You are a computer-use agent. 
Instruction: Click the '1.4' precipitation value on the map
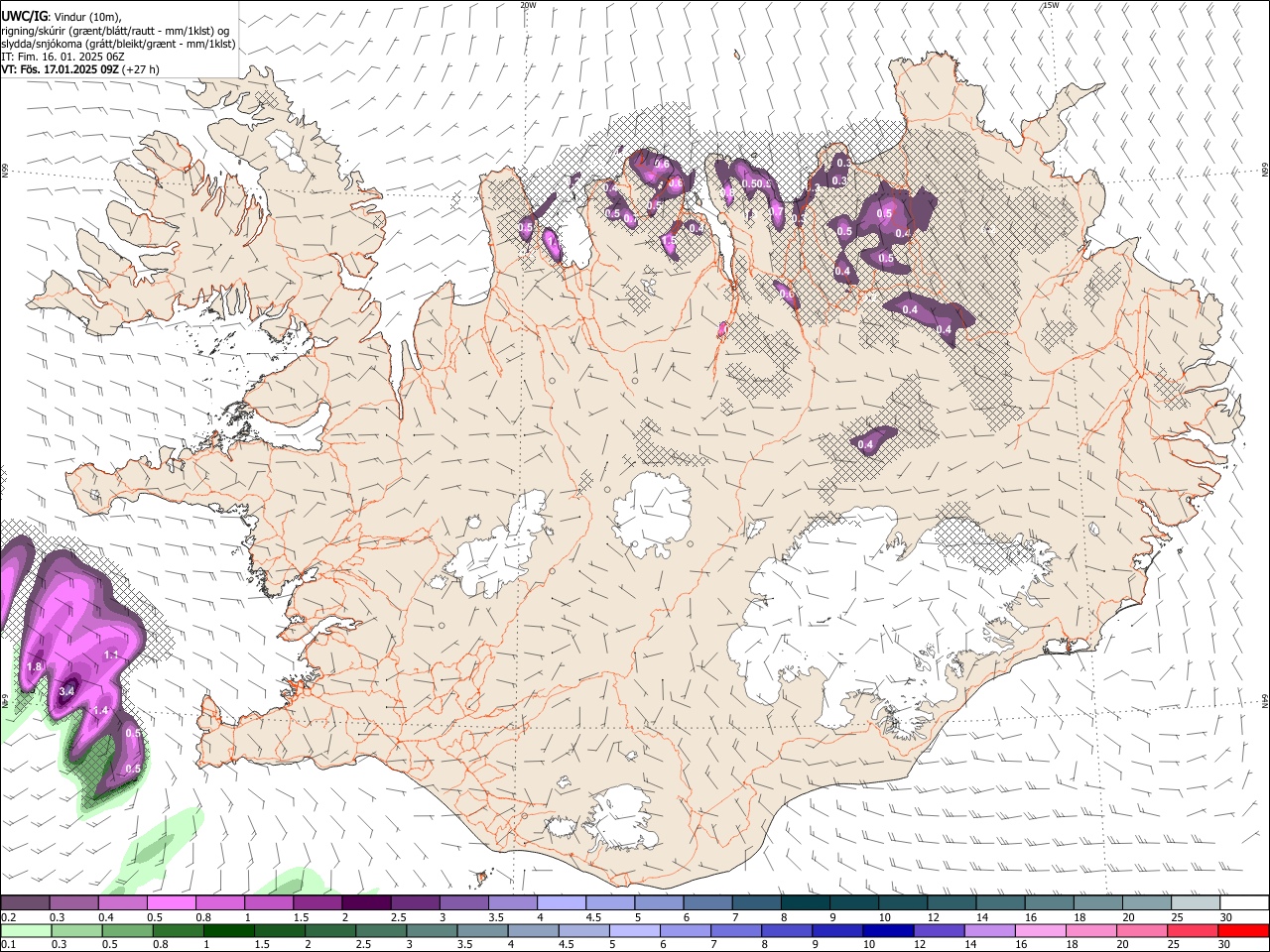[100, 710]
